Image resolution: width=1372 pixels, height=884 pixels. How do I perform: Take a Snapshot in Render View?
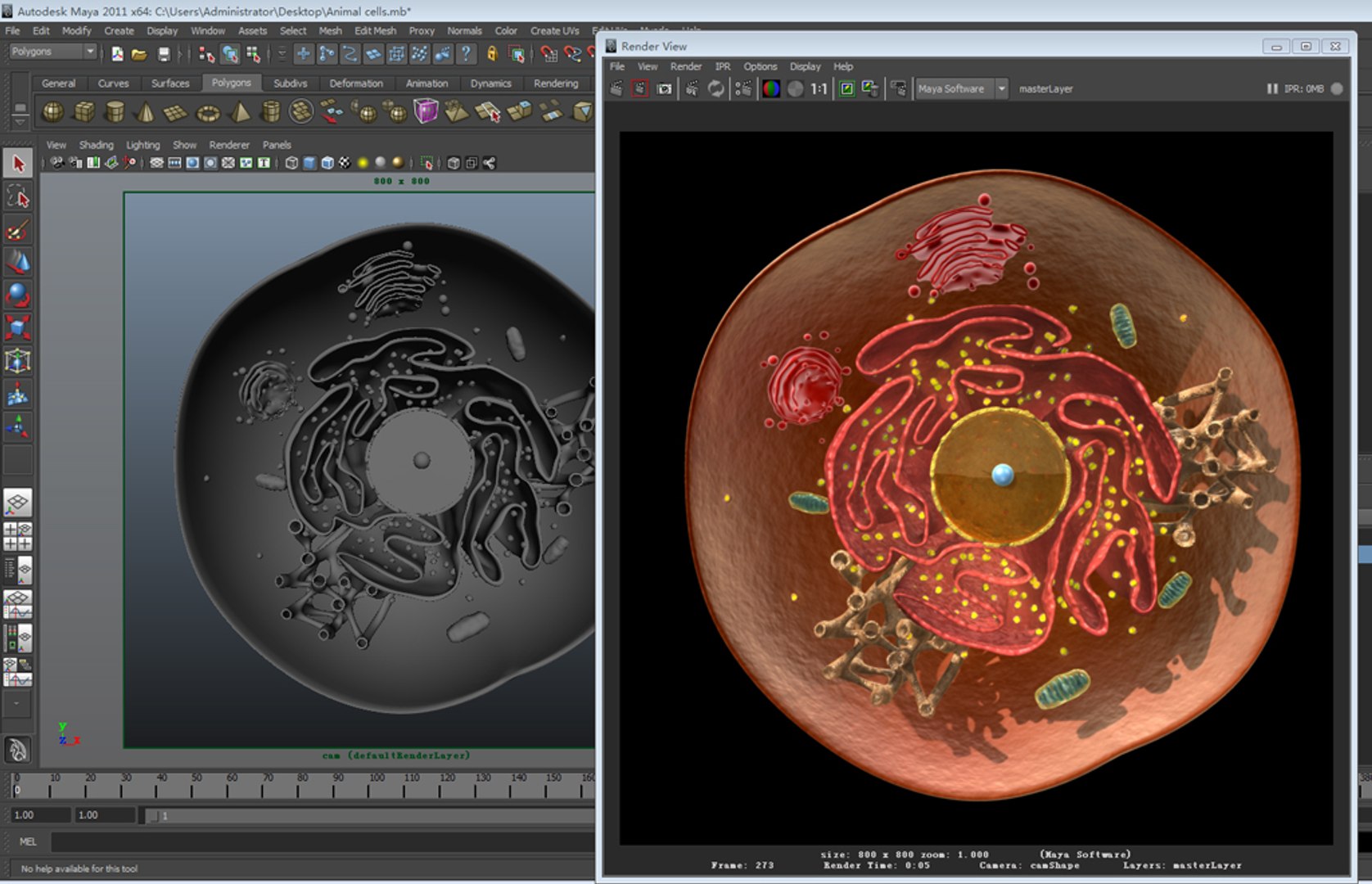click(x=664, y=88)
